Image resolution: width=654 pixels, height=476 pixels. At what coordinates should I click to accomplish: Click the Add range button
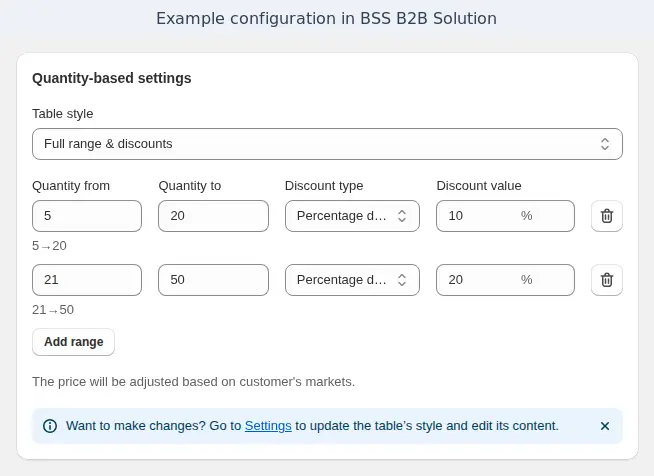[73, 342]
